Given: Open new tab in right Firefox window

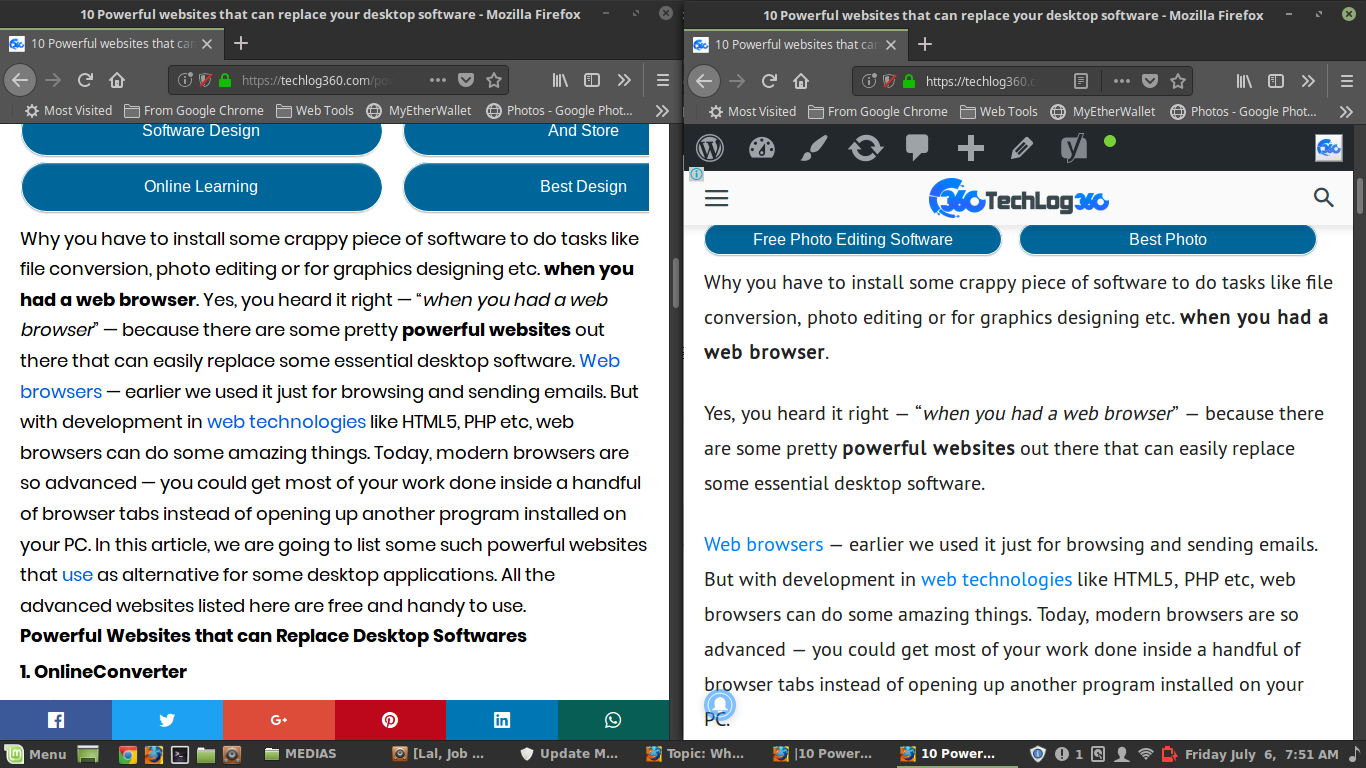Looking at the screenshot, I should click(x=925, y=44).
